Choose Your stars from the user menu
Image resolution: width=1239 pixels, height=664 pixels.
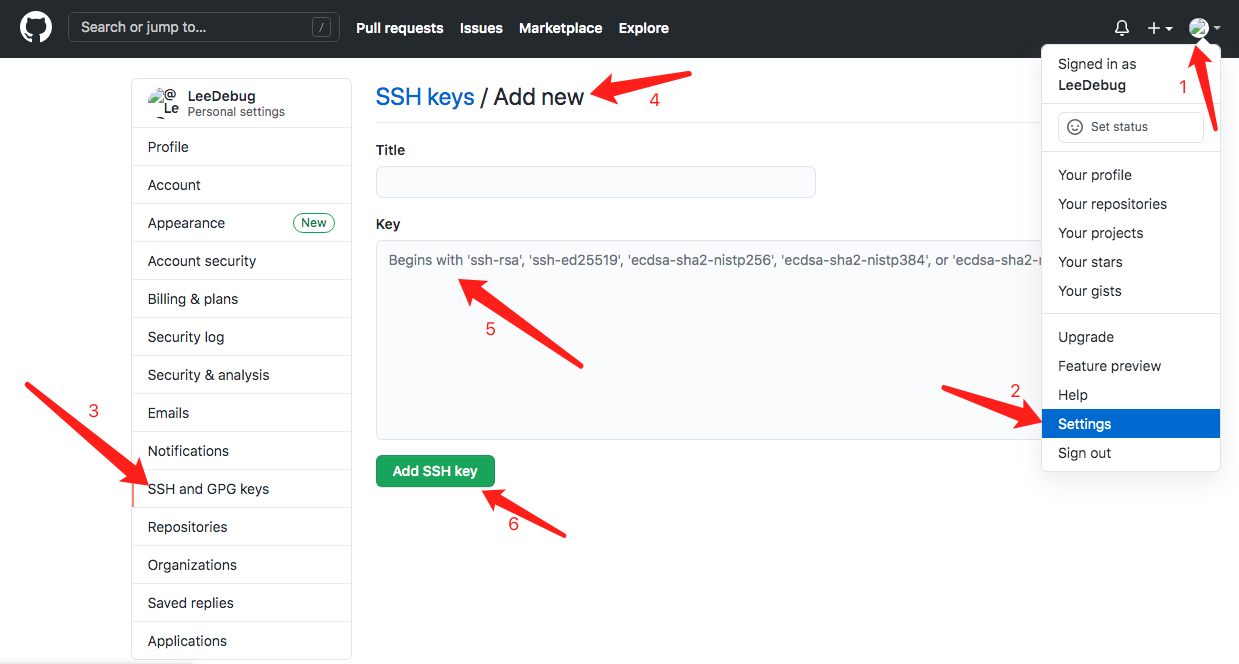1131,262
